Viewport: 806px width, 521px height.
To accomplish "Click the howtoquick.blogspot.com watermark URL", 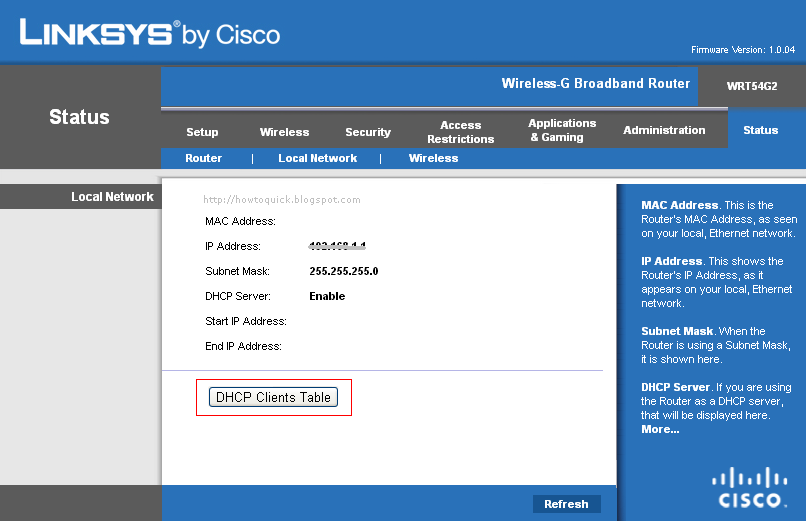I will coord(282,199).
